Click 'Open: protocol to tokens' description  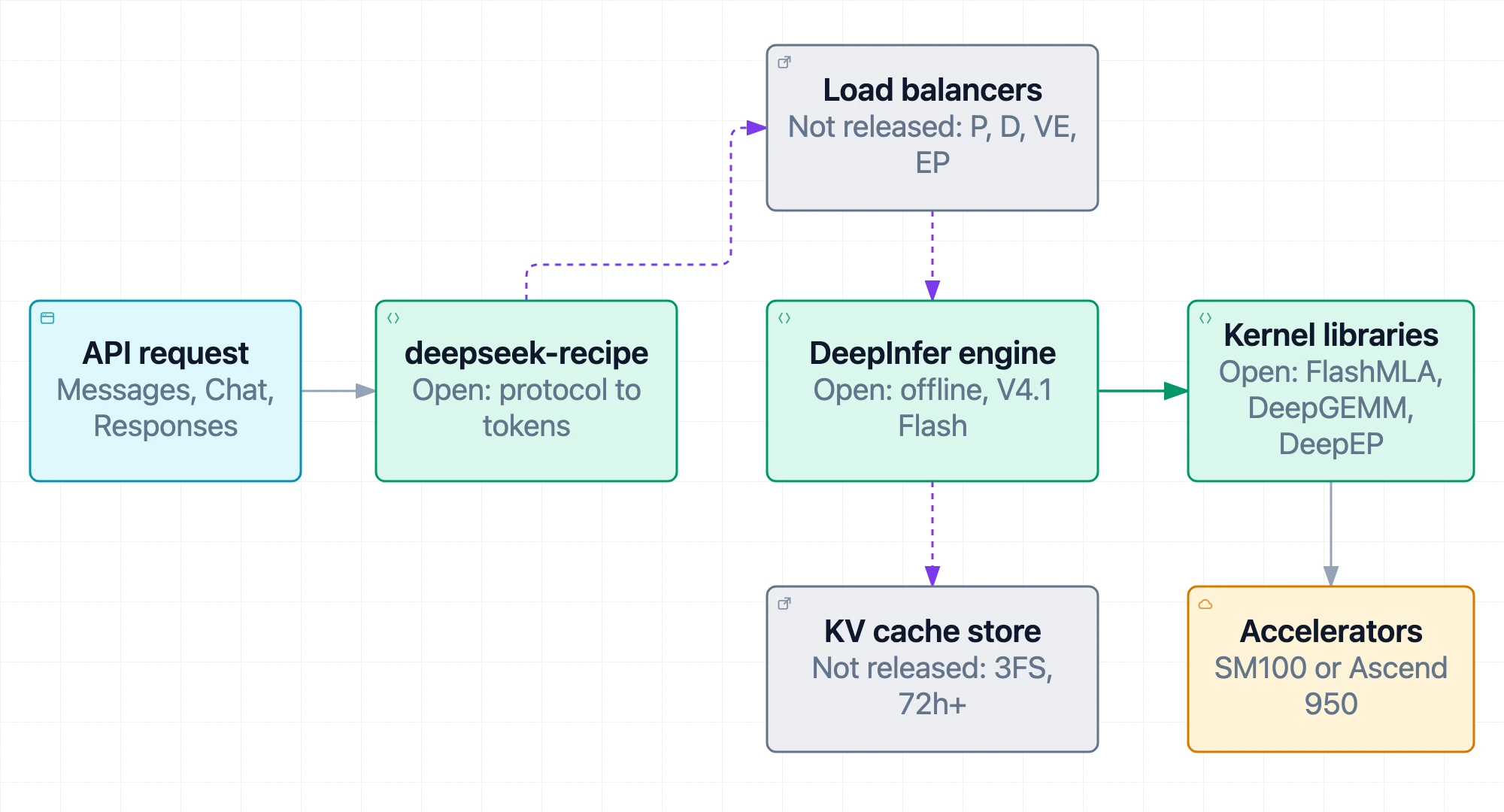click(x=526, y=408)
